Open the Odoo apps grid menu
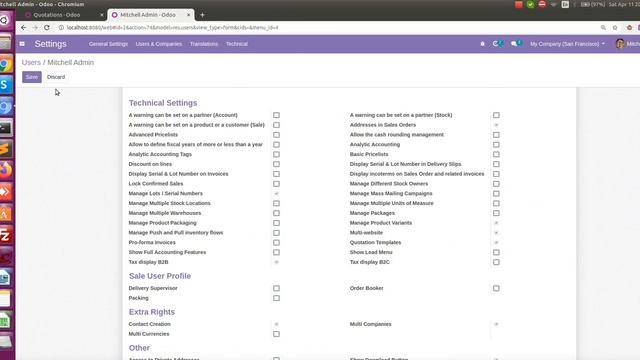 tap(22, 44)
